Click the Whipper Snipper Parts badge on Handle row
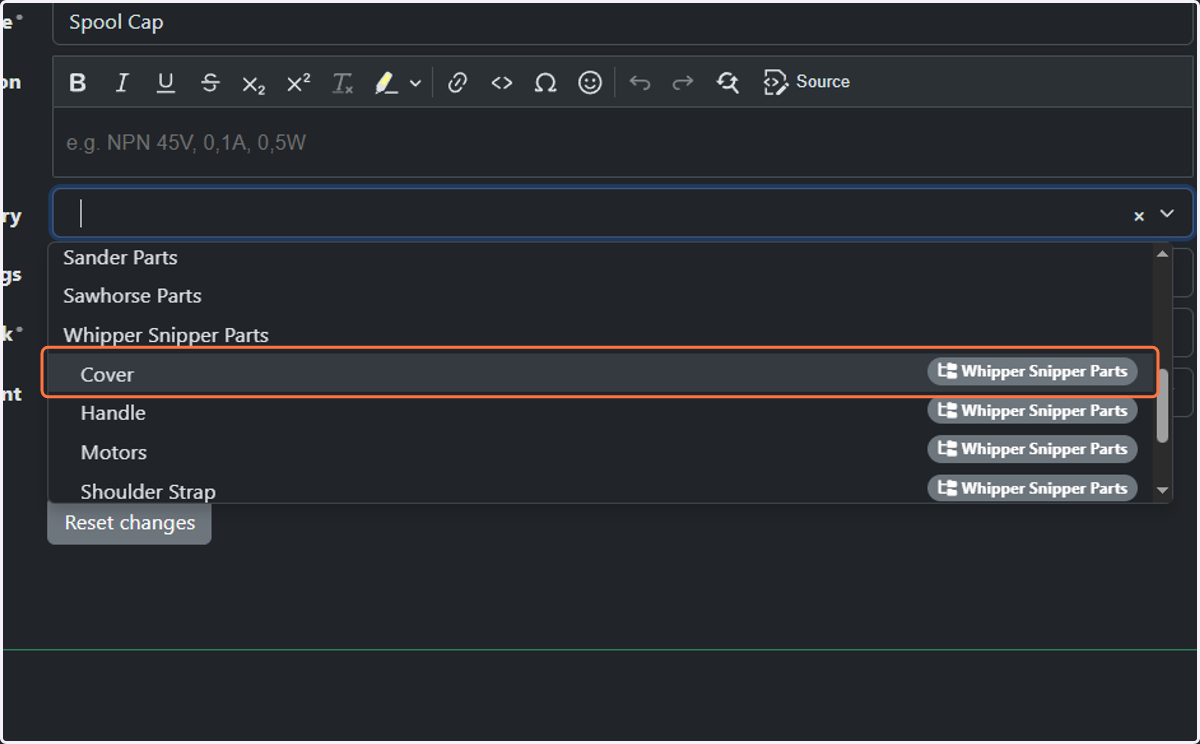Image resolution: width=1200 pixels, height=744 pixels. tap(1032, 410)
